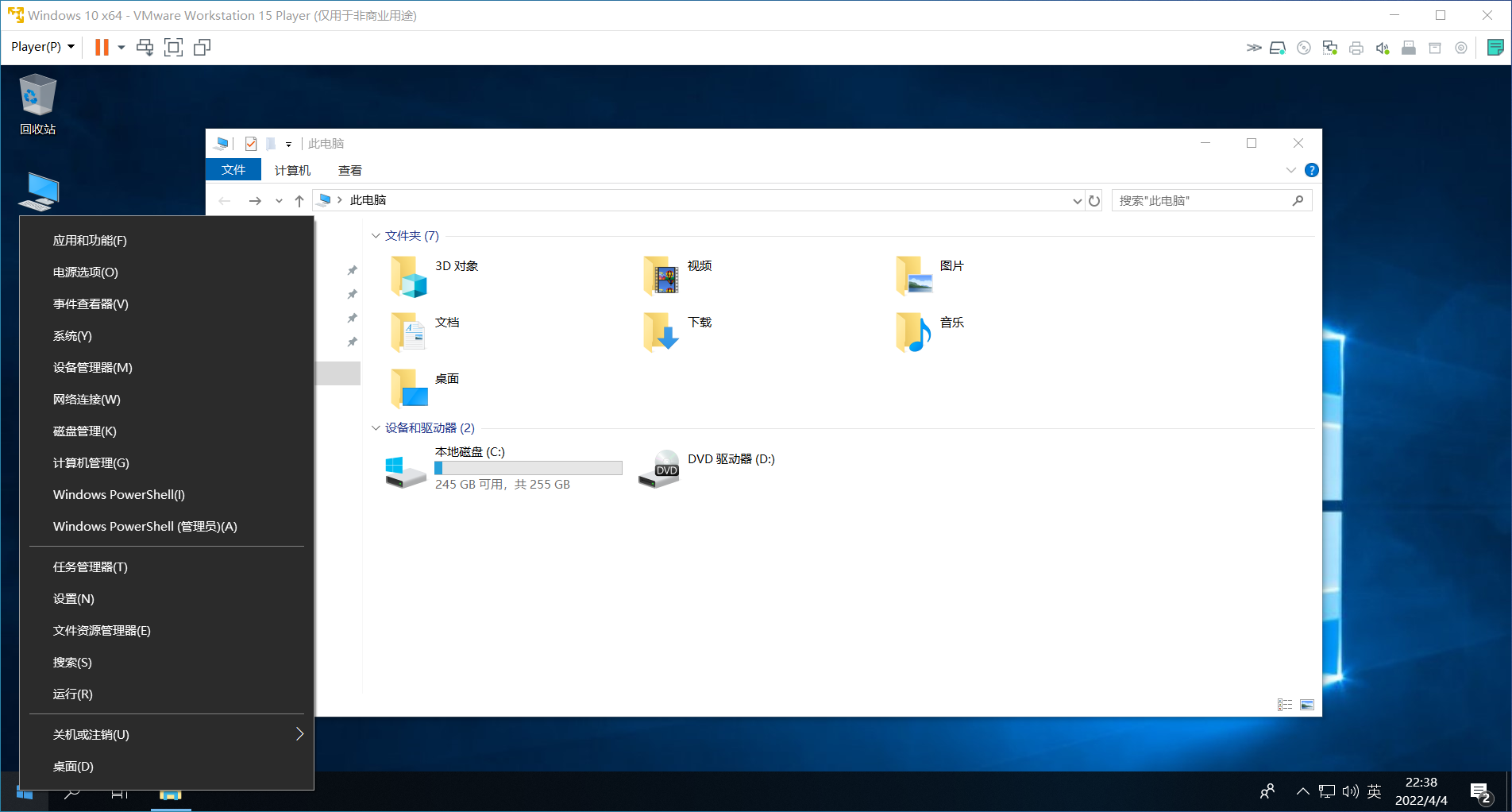This screenshot has width=1512, height=812.
Task: Go forward in Explorer navigation
Action: (x=255, y=201)
